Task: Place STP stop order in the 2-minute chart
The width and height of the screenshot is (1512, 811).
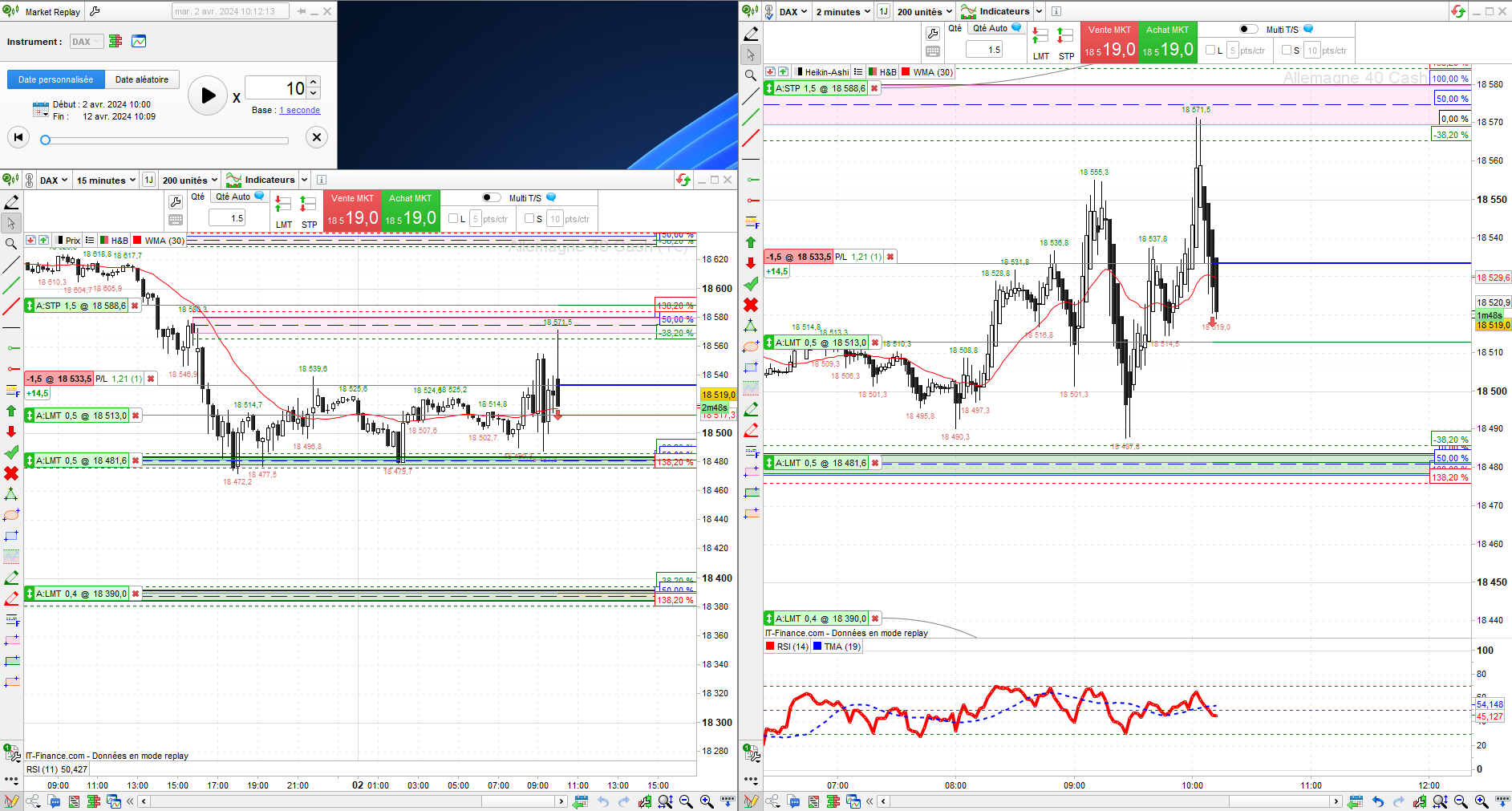Action: pos(1066,44)
